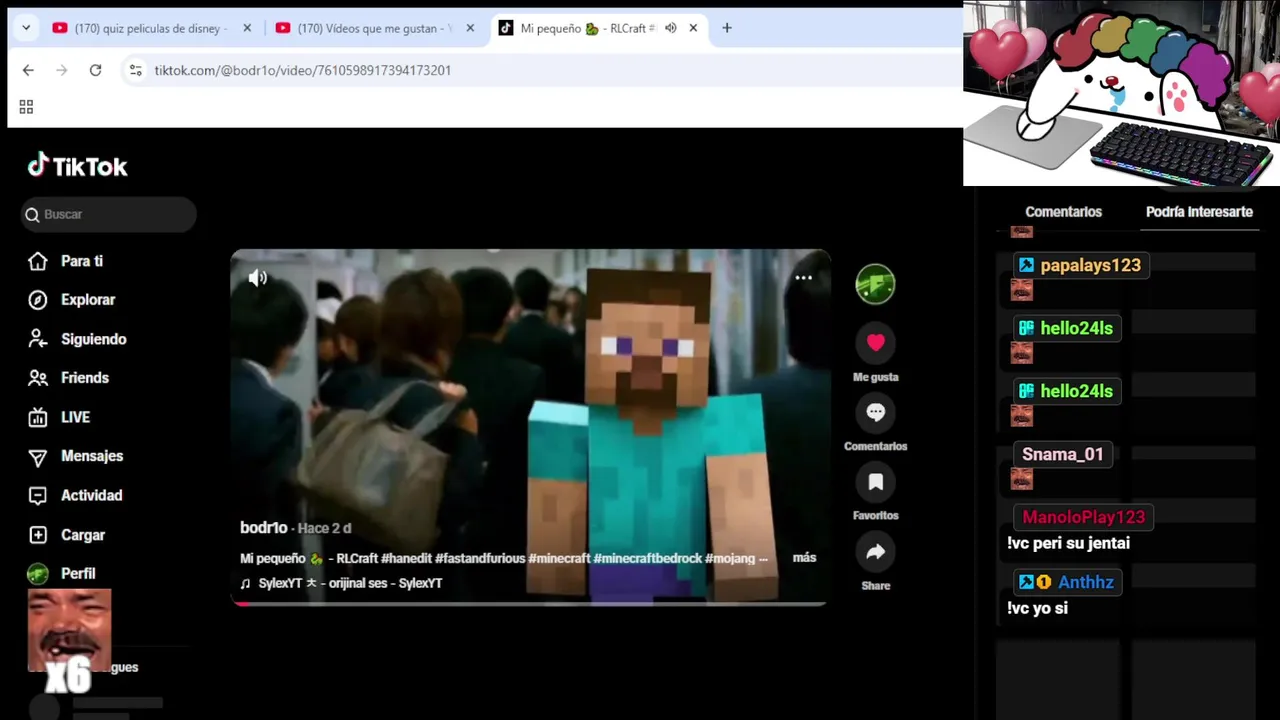This screenshot has height=720, width=1280.
Task: Switch to the Podría interesarte tab
Action: [1199, 212]
